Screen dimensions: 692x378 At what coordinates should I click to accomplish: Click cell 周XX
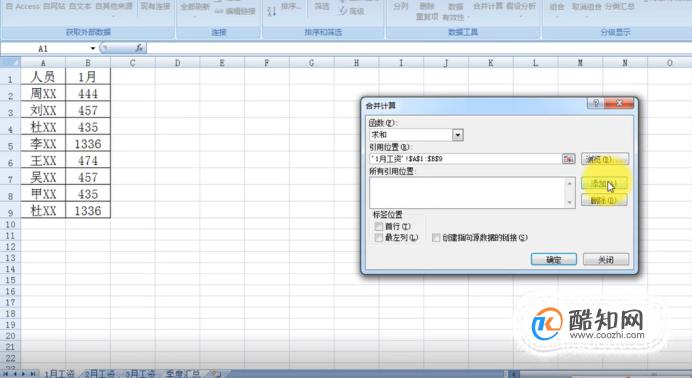[x=43, y=94]
